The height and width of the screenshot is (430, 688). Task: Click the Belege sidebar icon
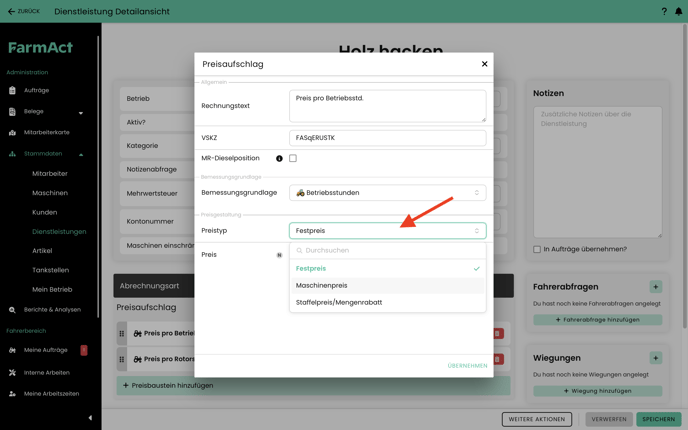[12, 111]
